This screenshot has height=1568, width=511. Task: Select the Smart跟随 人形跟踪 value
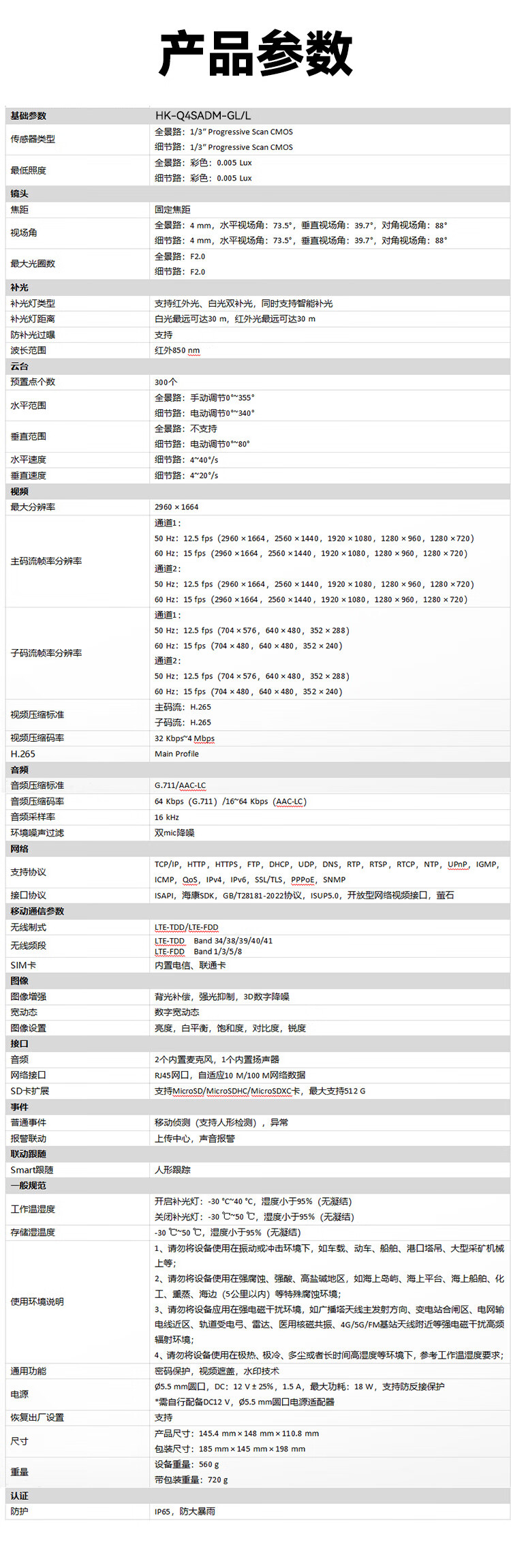(x=172, y=1170)
